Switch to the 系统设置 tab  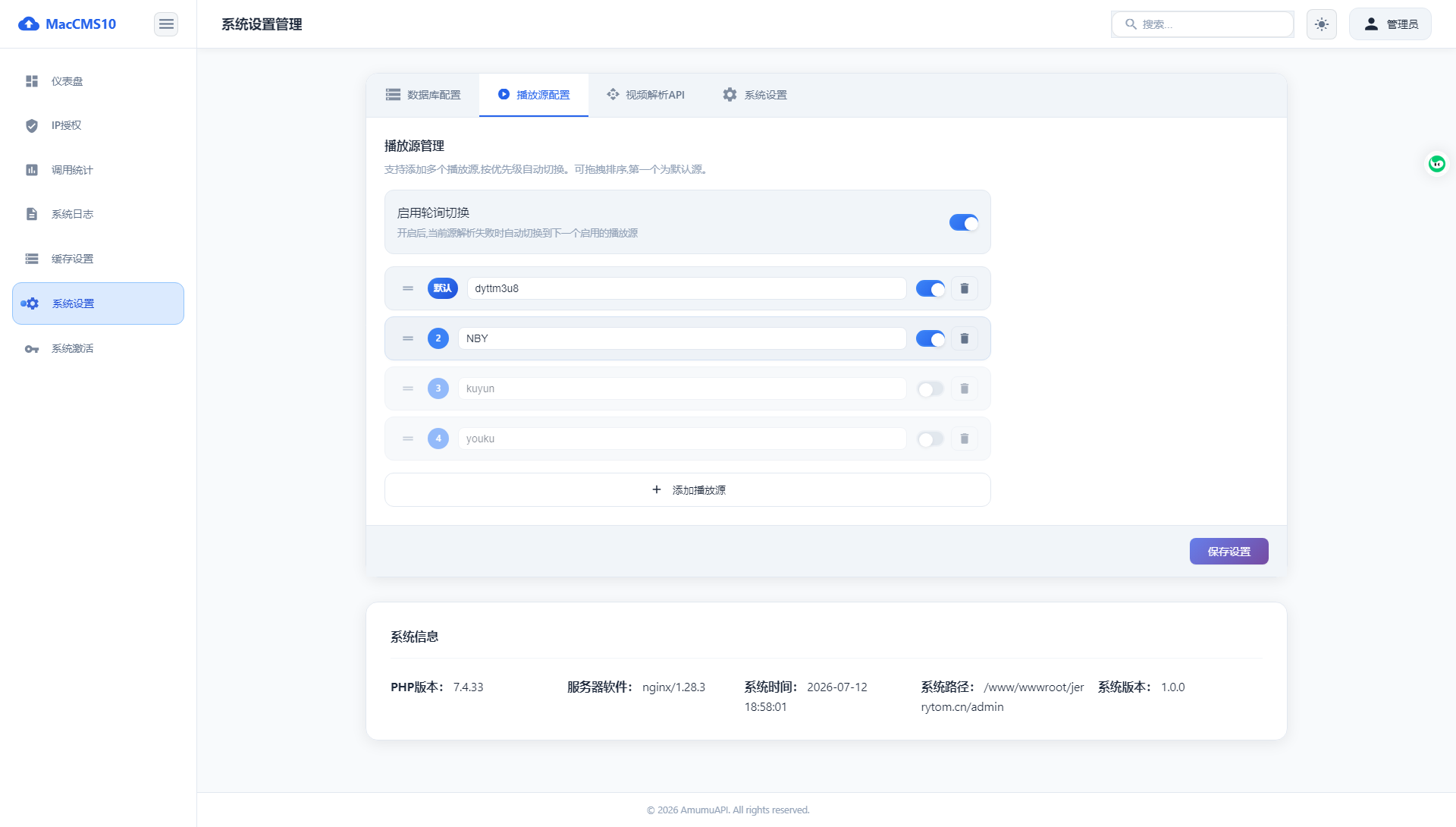click(x=755, y=95)
